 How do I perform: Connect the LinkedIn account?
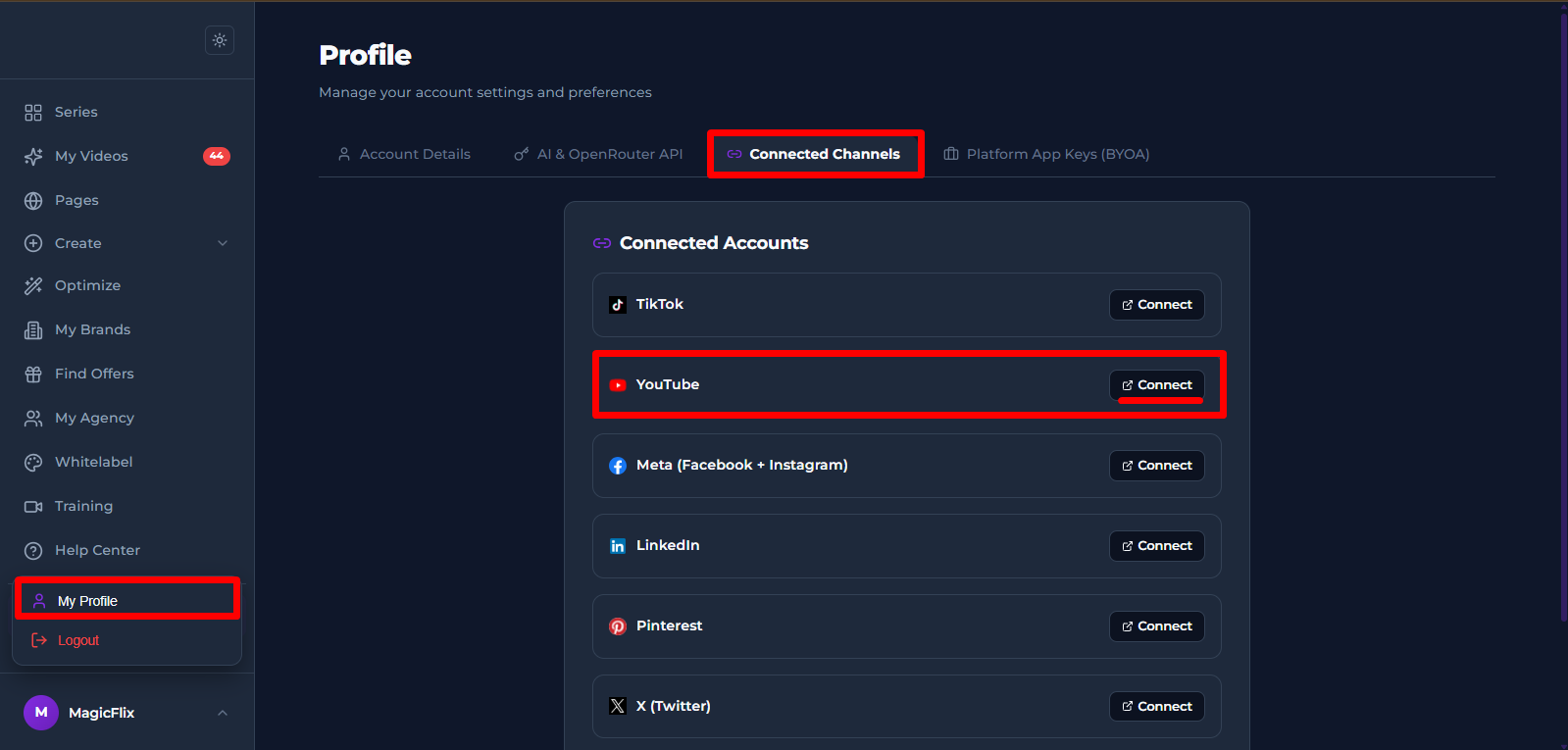click(1157, 546)
